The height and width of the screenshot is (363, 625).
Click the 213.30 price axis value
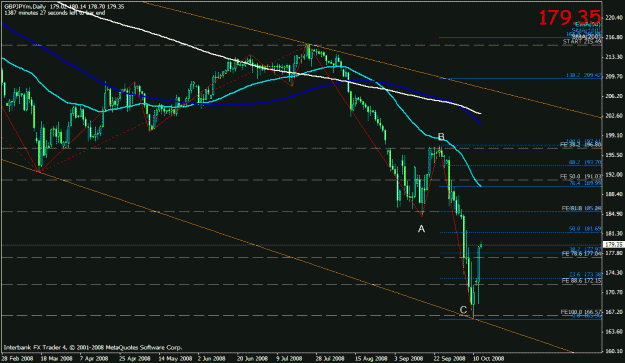click(x=614, y=57)
